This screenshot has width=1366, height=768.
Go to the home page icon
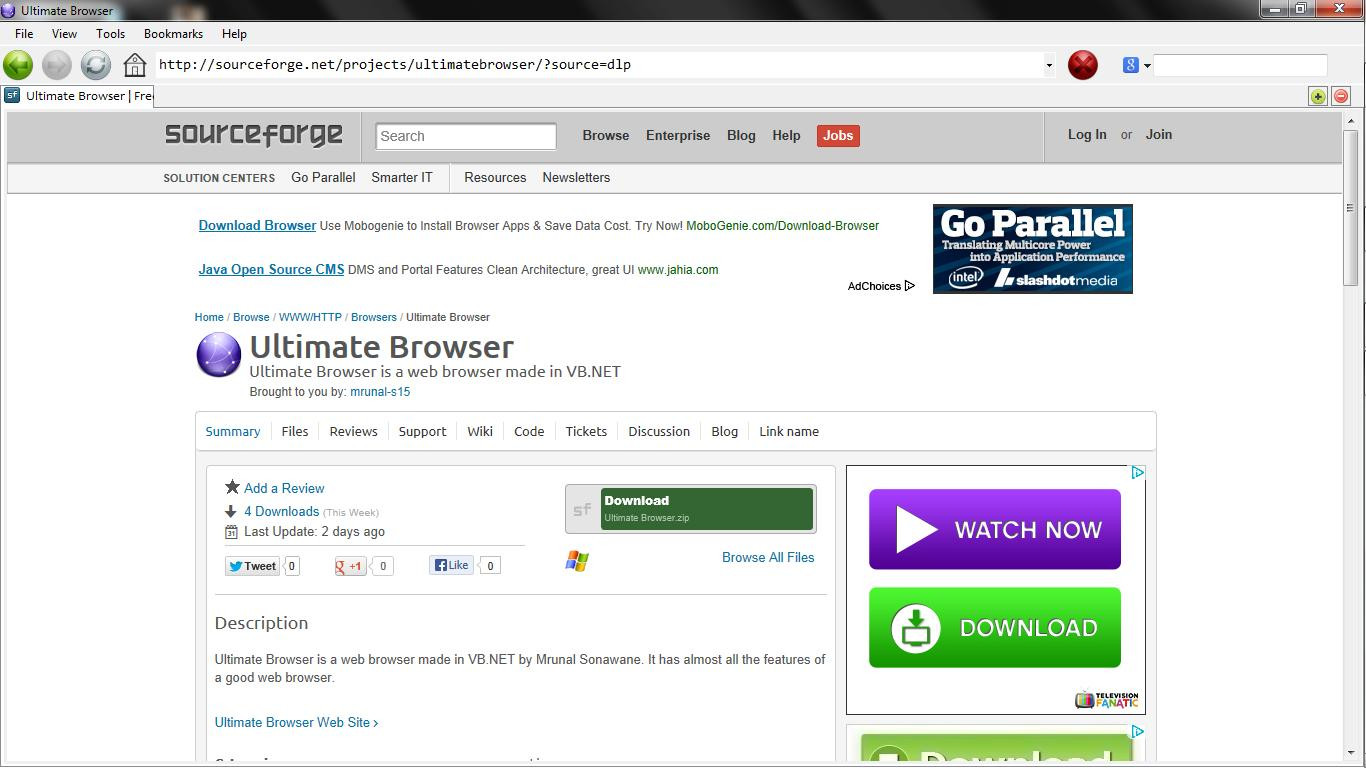coord(135,65)
